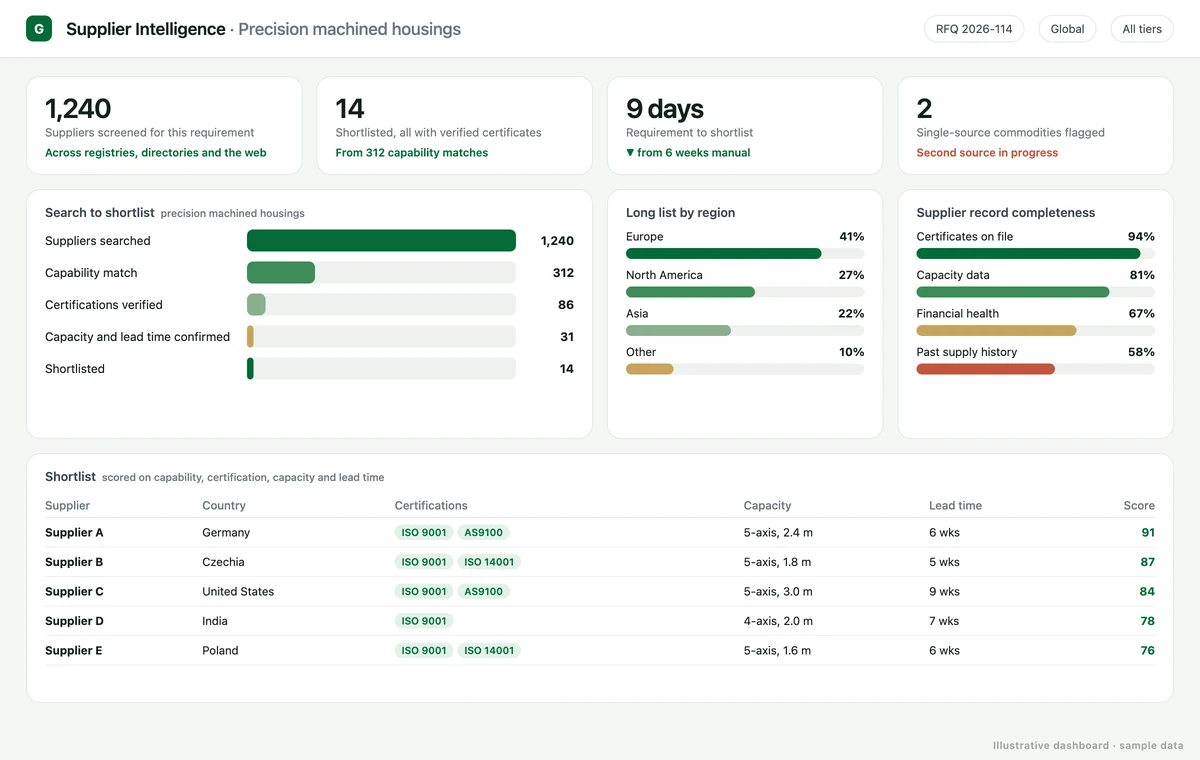Viewport: 1200px width, 760px height.
Task: Click 'Across registries, directories and the web'
Action: click(156, 153)
